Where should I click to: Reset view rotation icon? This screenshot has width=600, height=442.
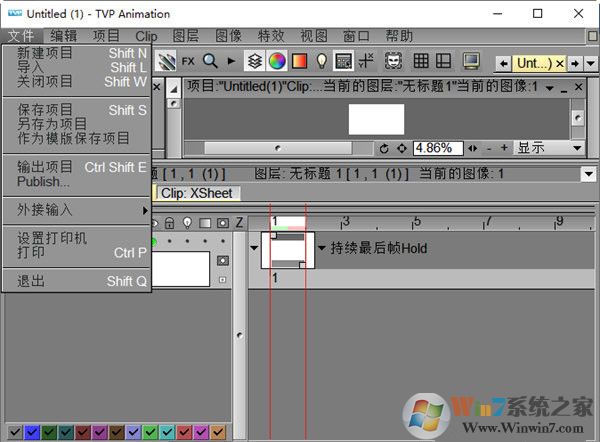(x=384, y=148)
